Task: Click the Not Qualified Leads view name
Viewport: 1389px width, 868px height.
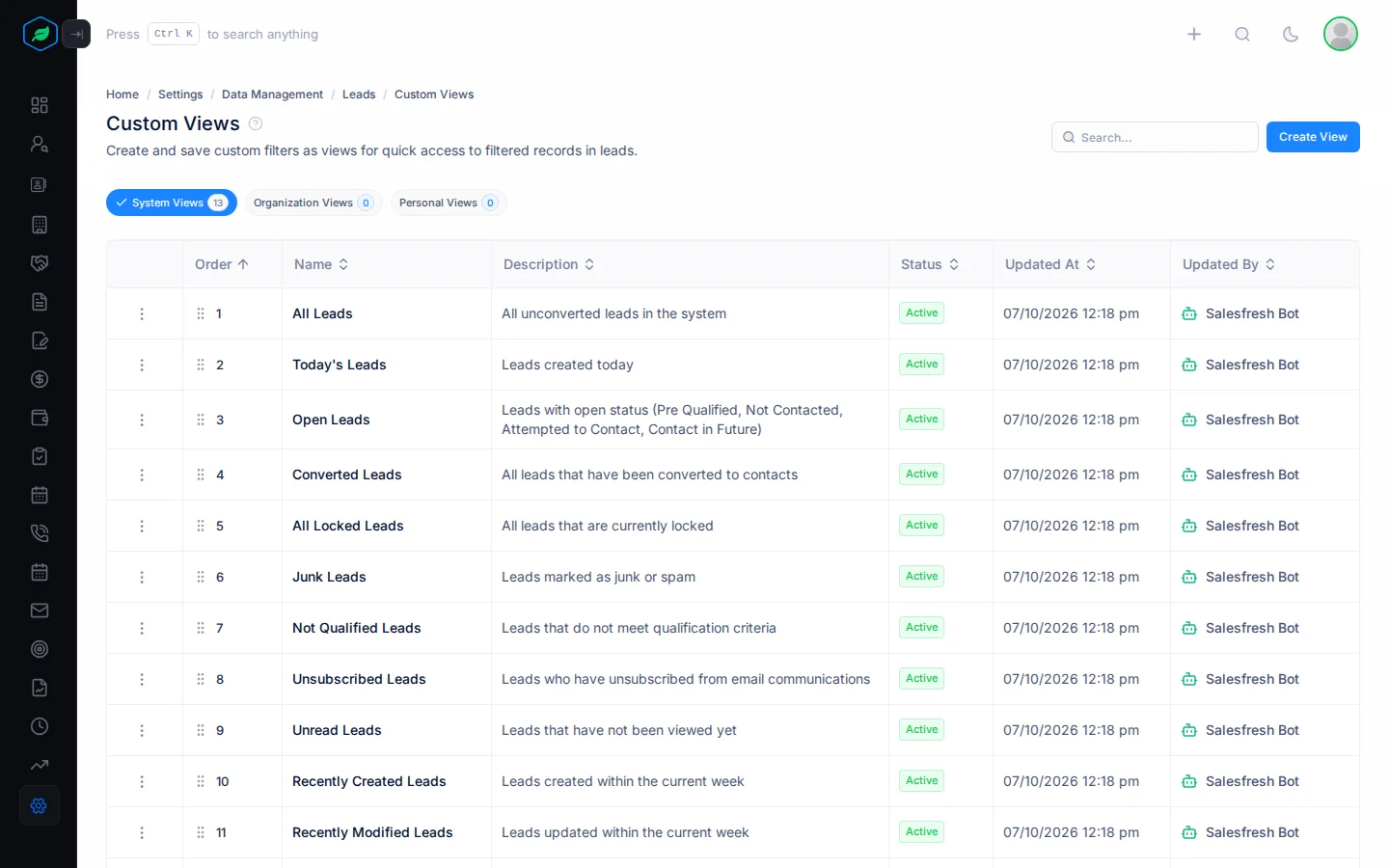Action: tap(357, 628)
